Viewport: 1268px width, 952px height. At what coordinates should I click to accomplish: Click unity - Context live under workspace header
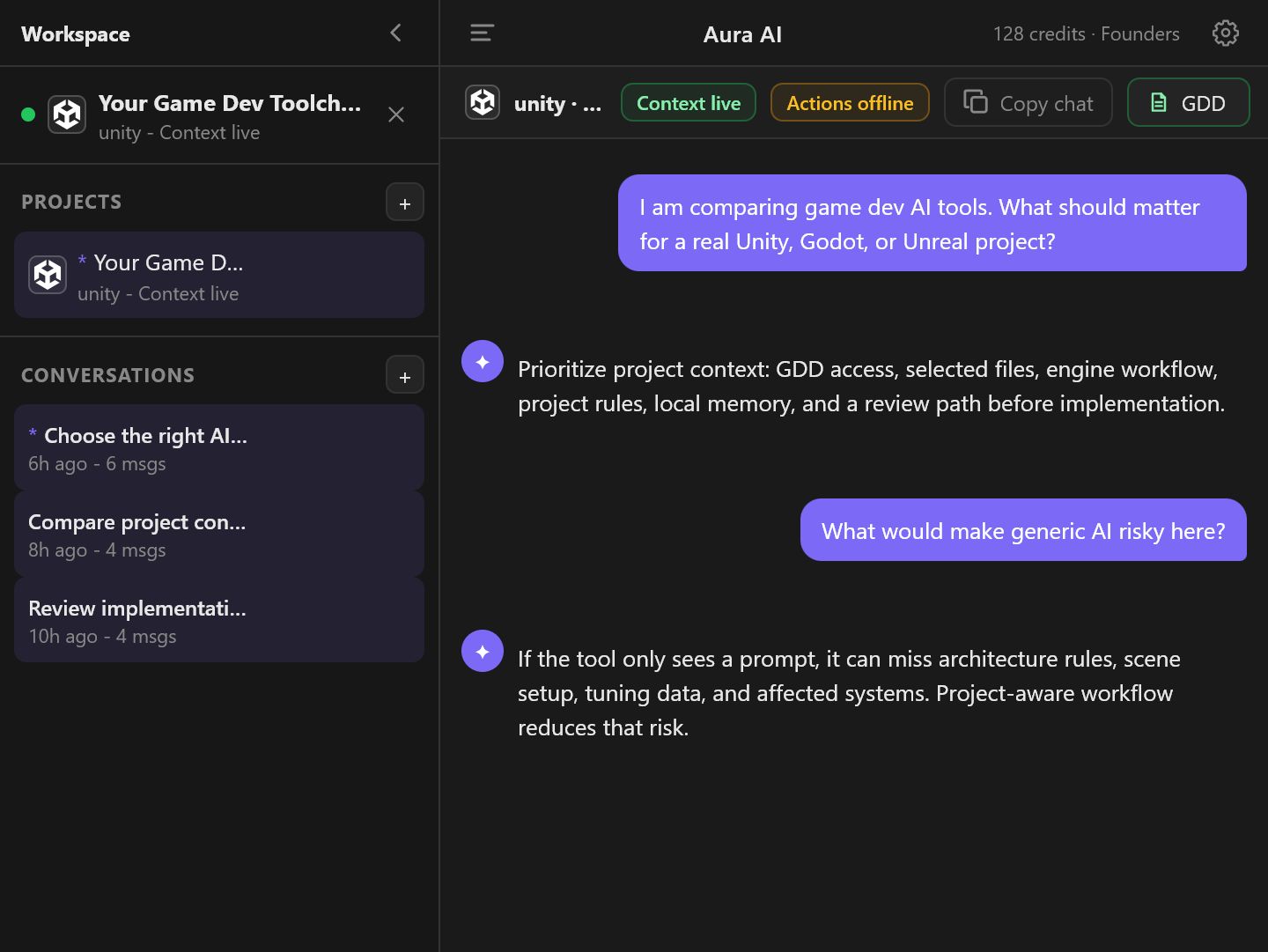click(x=179, y=133)
